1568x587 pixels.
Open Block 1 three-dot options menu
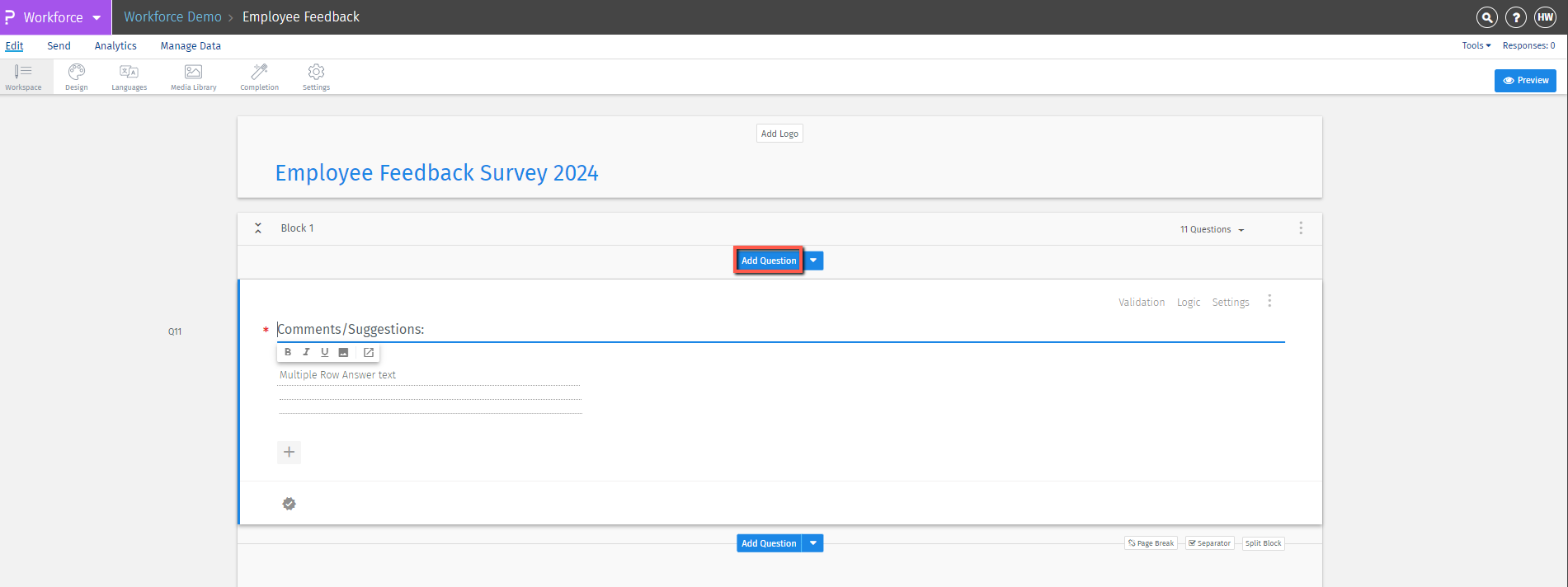pyautogui.click(x=1301, y=228)
